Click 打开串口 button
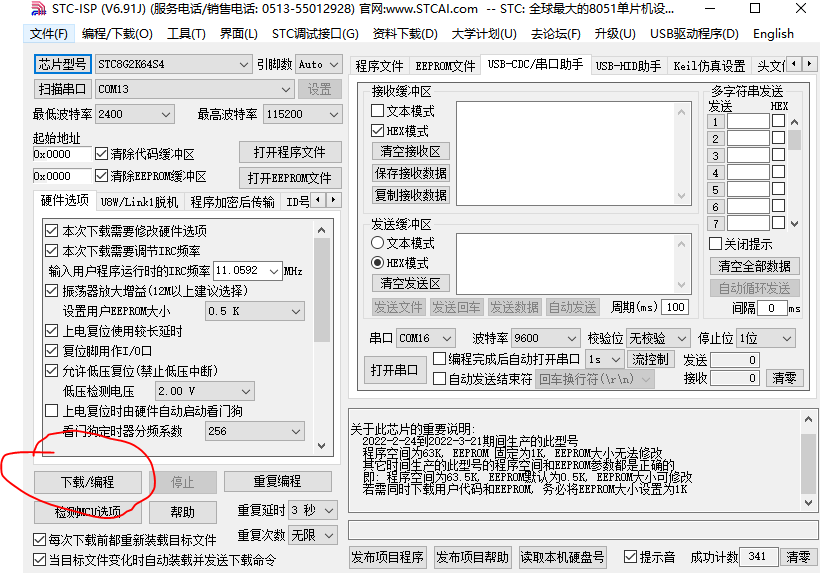The height and width of the screenshot is (573, 820). [394, 370]
